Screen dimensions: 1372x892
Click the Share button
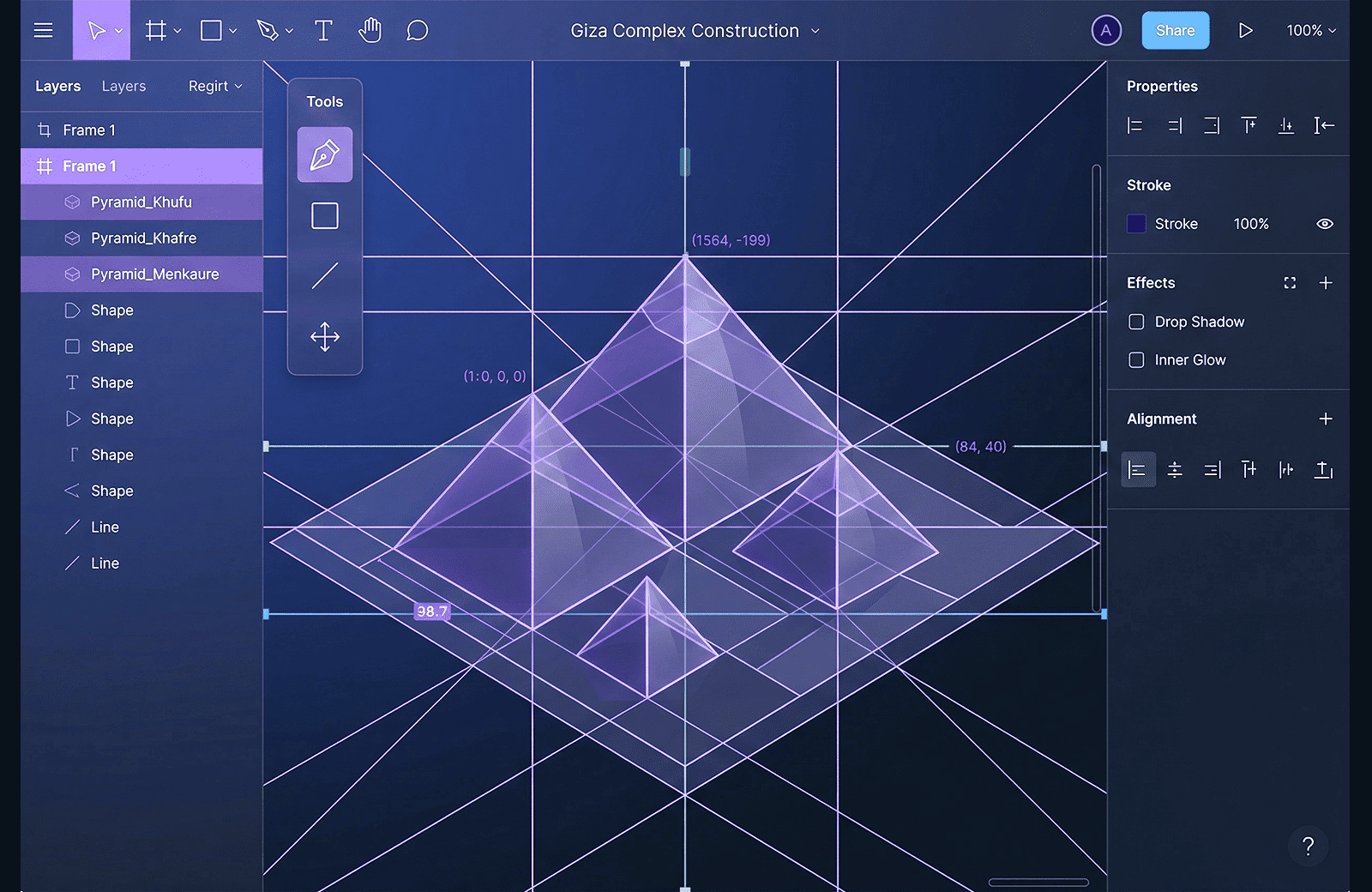(x=1175, y=31)
